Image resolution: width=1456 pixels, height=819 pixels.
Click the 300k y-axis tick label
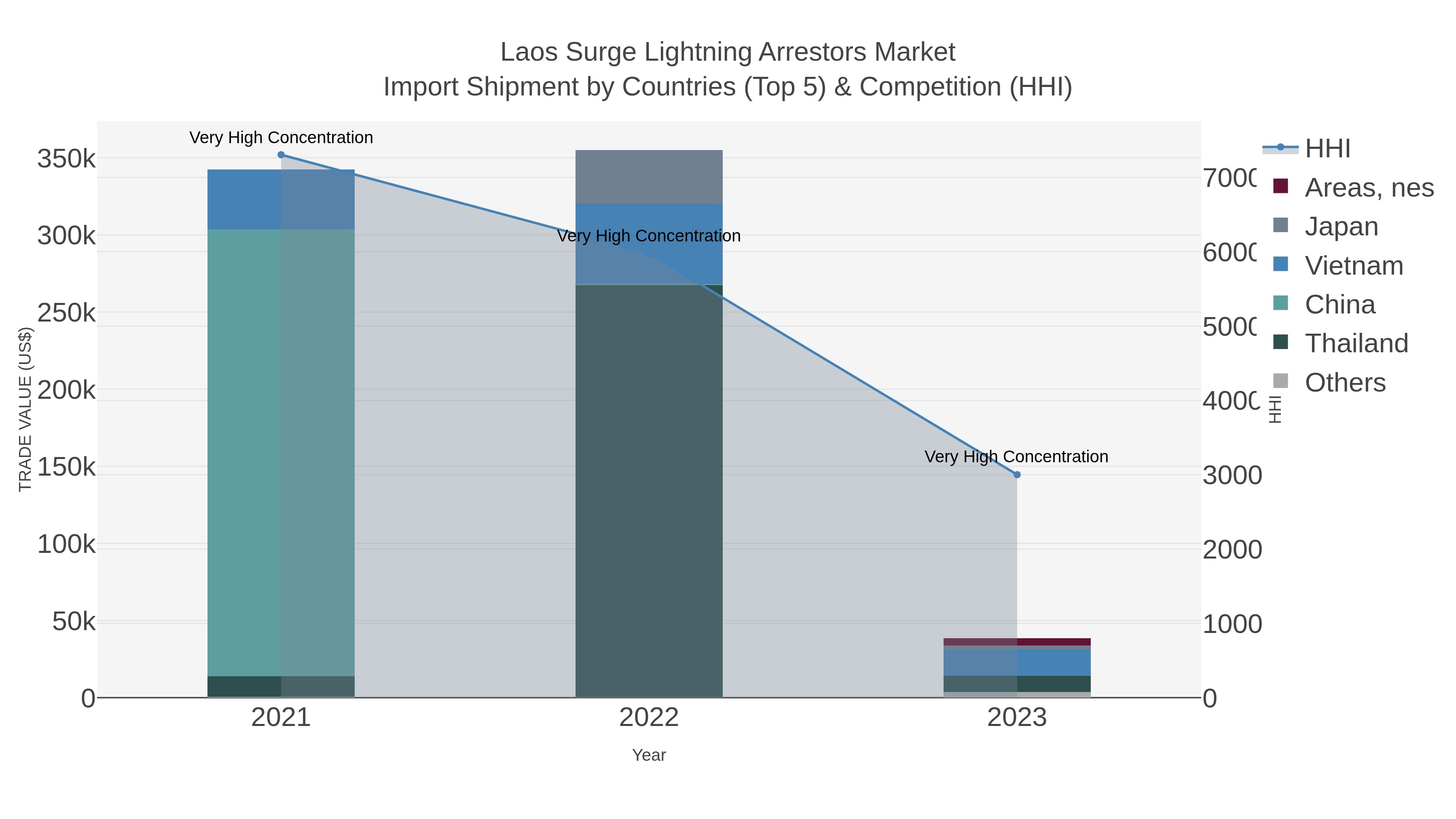click(x=67, y=236)
